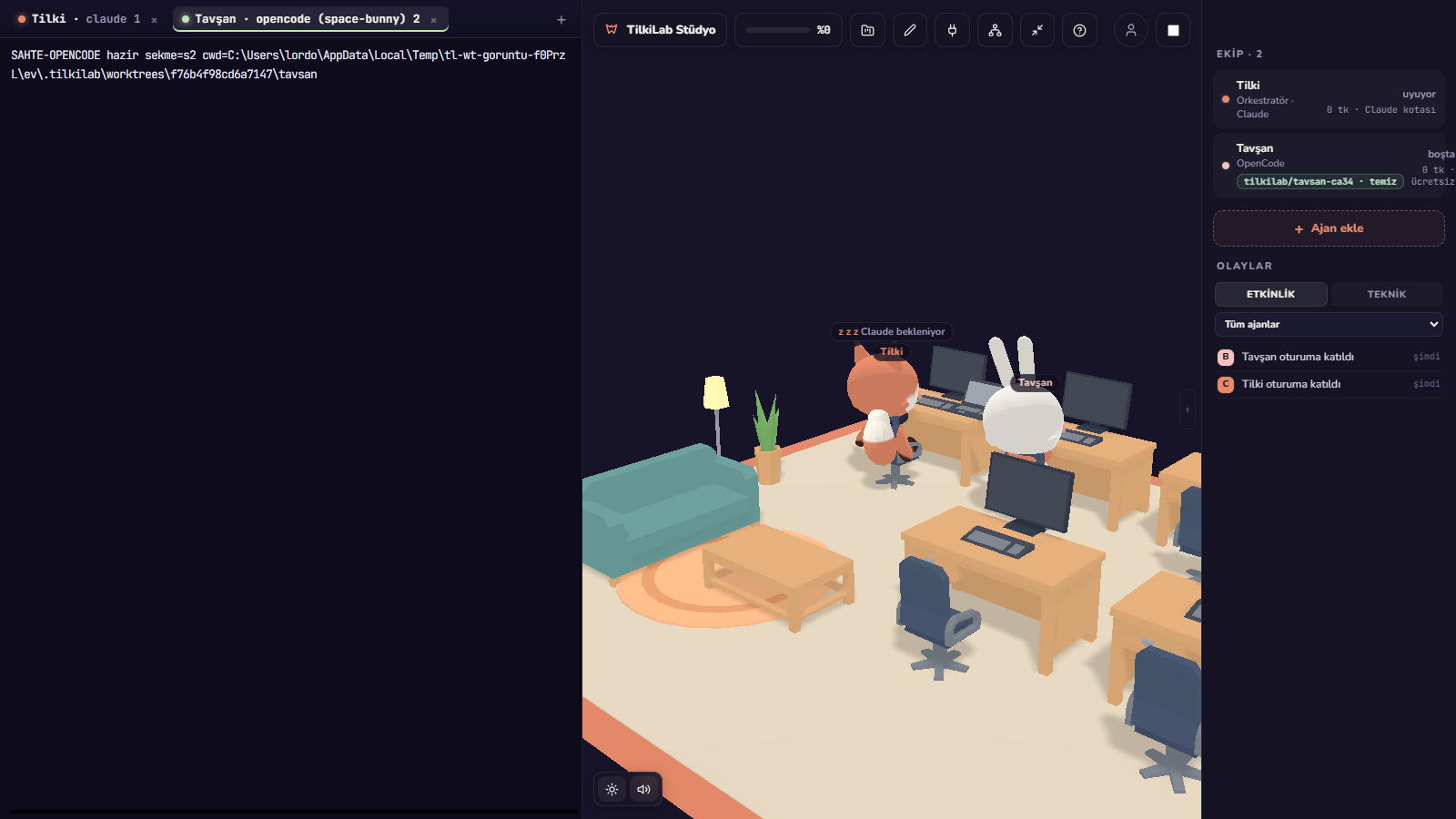
Task: Switch to the TEKNİK events tab
Action: tap(1386, 294)
